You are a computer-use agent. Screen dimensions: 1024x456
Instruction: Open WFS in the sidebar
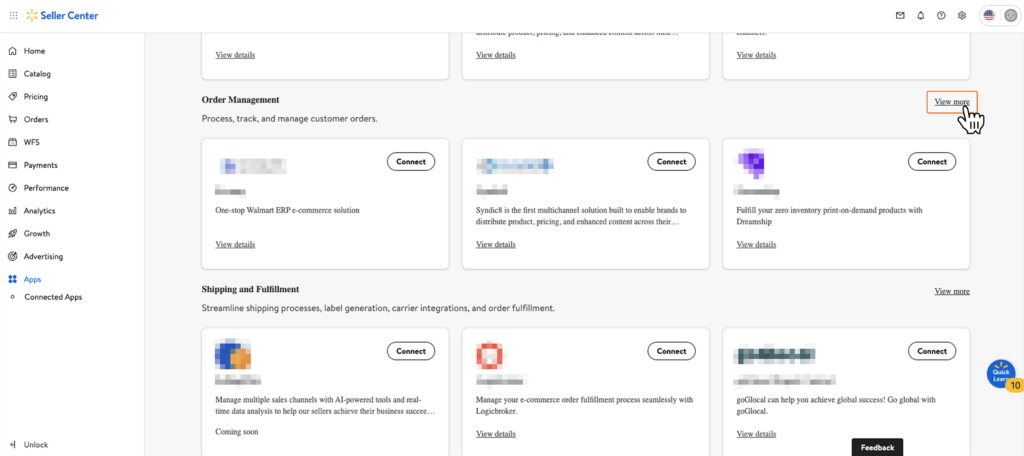point(32,142)
